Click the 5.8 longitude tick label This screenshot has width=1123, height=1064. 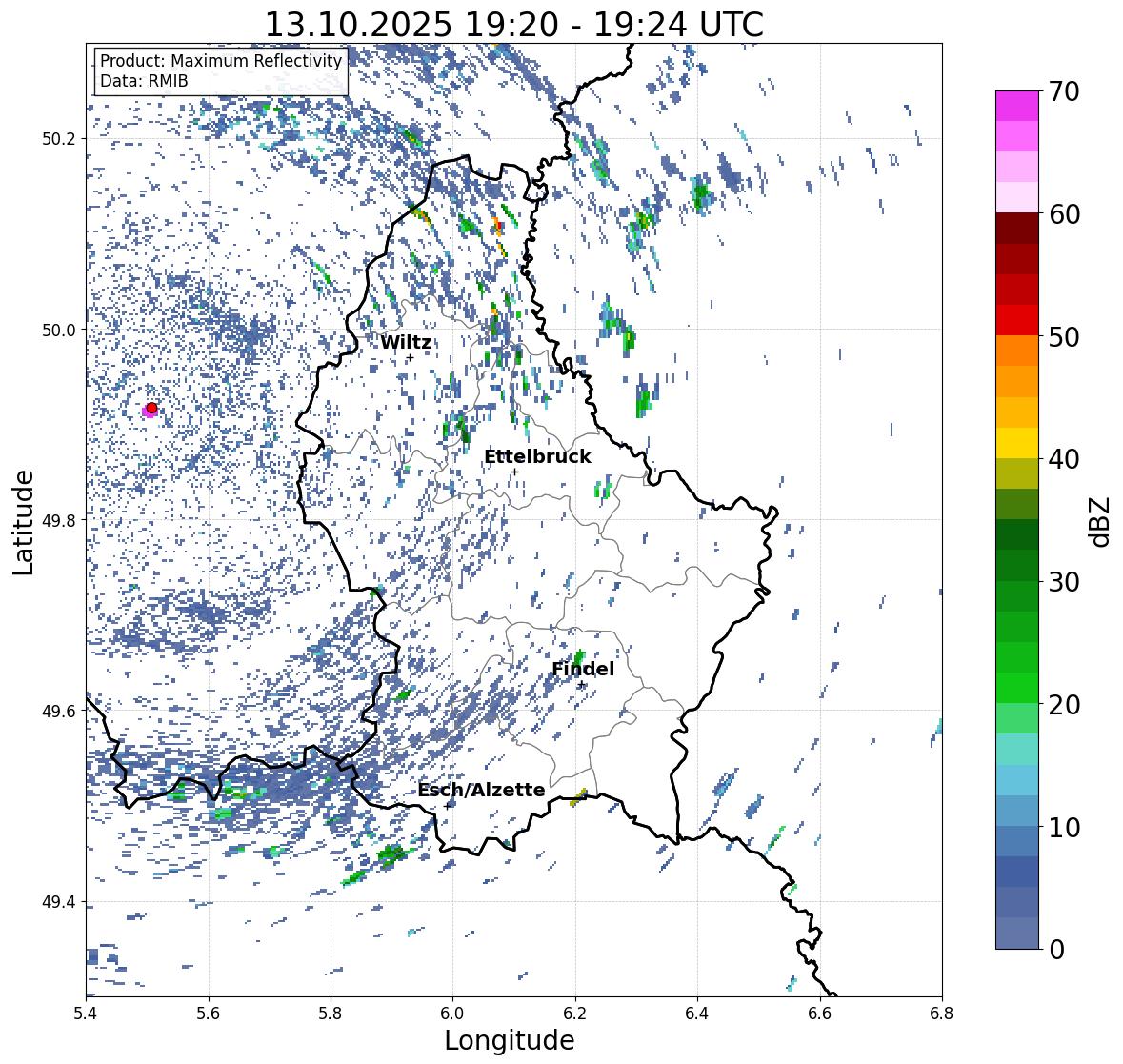tap(331, 1014)
